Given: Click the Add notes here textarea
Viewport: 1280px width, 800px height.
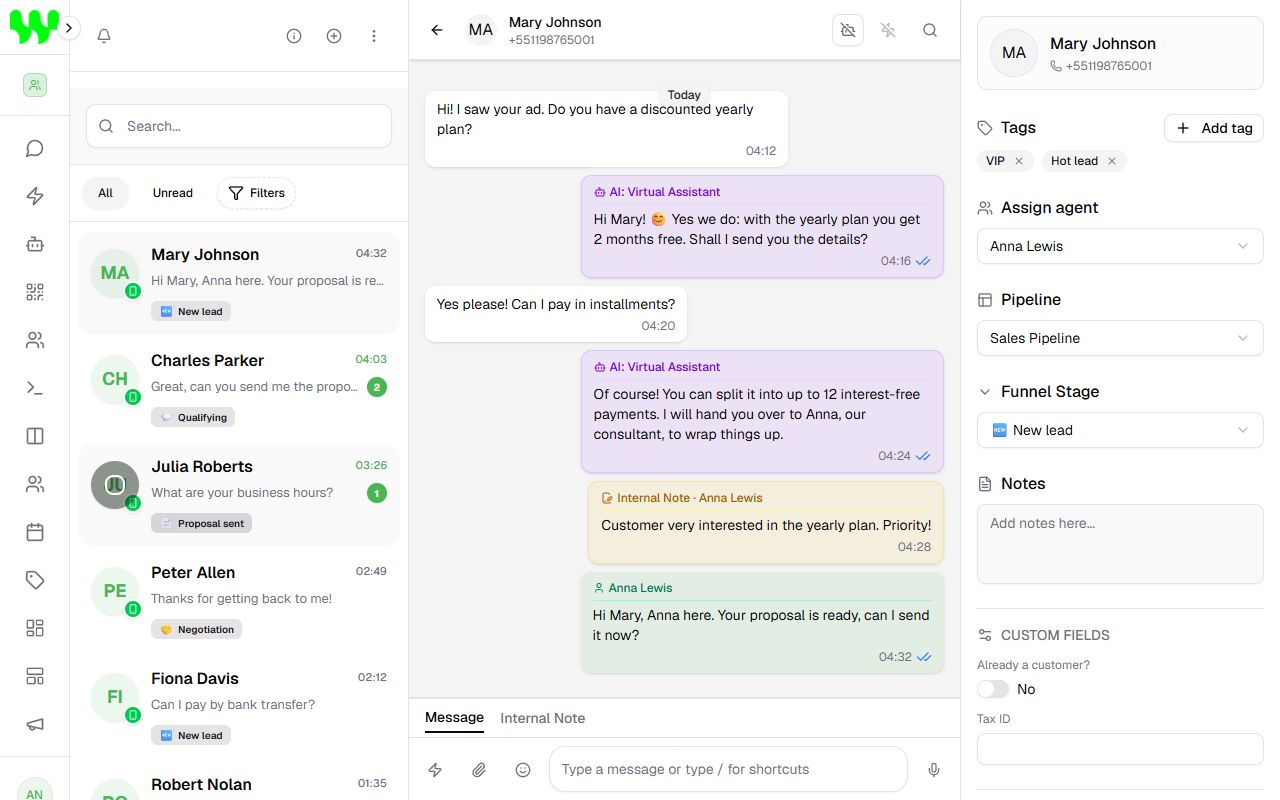Looking at the screenshot, I should (1120, 543).
